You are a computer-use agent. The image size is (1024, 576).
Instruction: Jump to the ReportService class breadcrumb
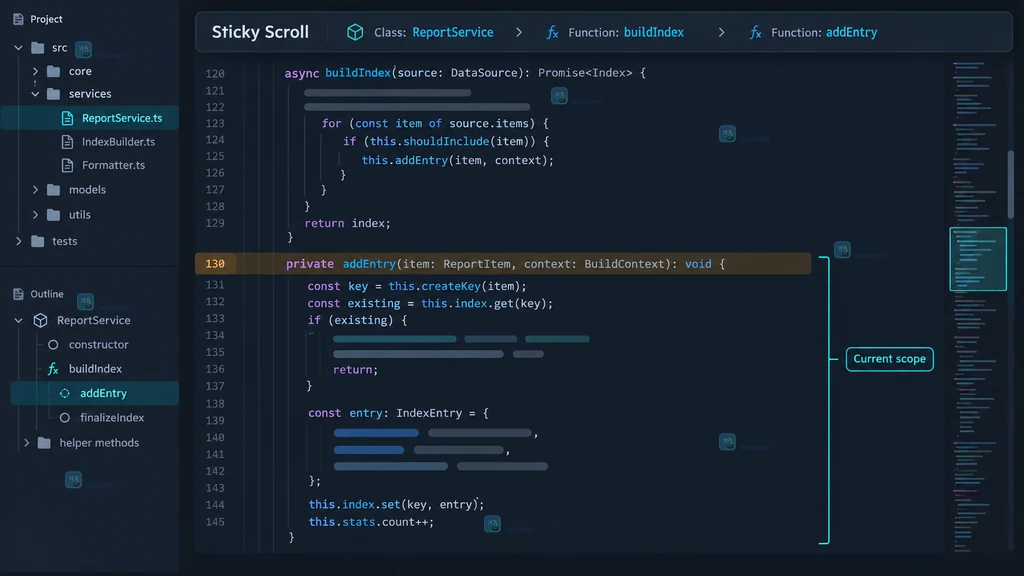pos(453,33)
